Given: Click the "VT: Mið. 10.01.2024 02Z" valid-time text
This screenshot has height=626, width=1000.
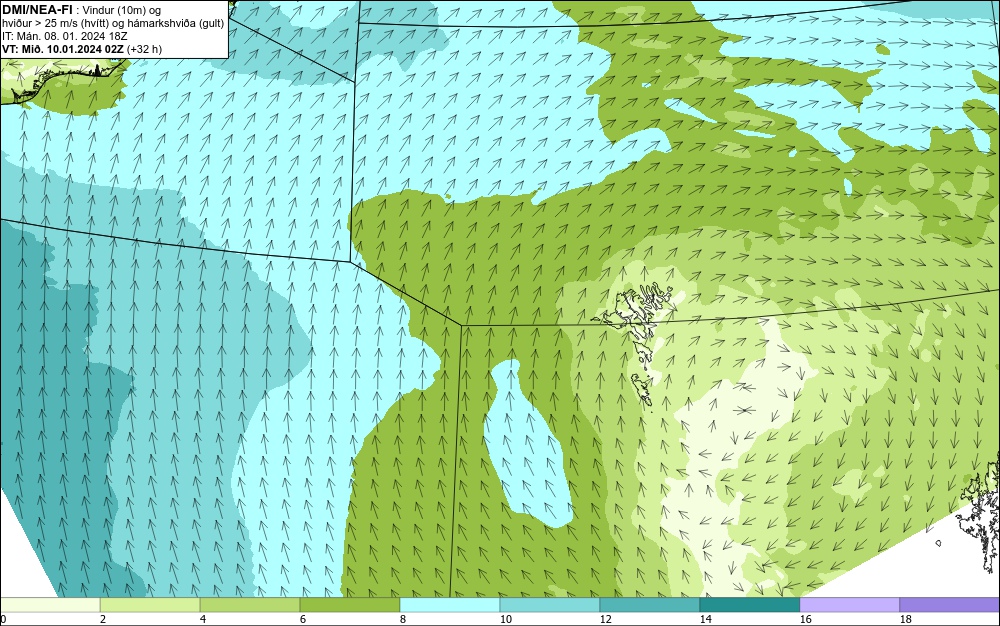Looking at the screenshot, I should pos(63,49).
